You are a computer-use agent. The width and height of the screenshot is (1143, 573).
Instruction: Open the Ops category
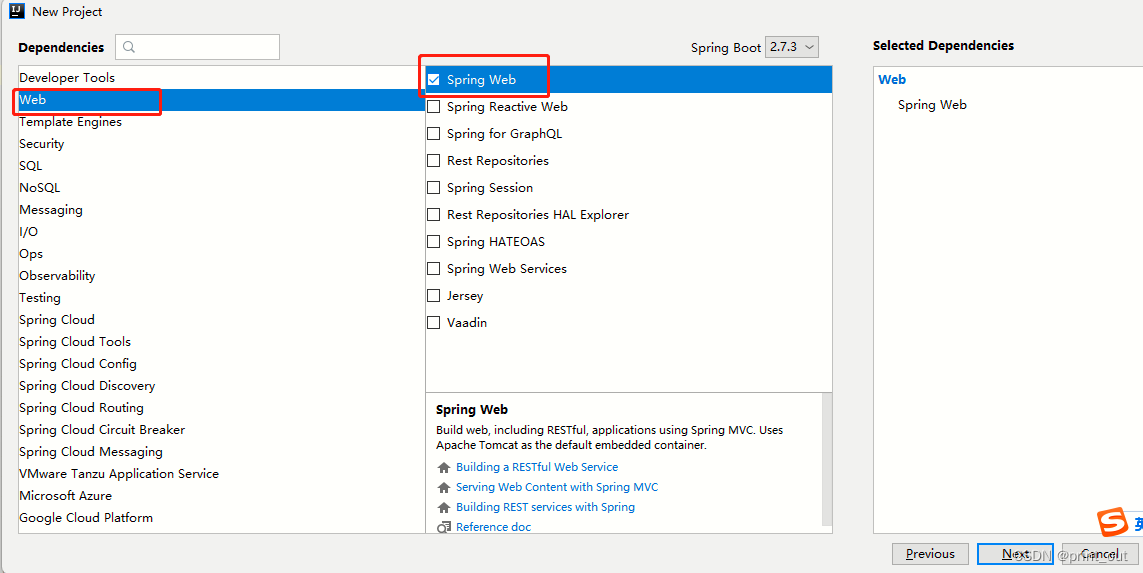222,254
